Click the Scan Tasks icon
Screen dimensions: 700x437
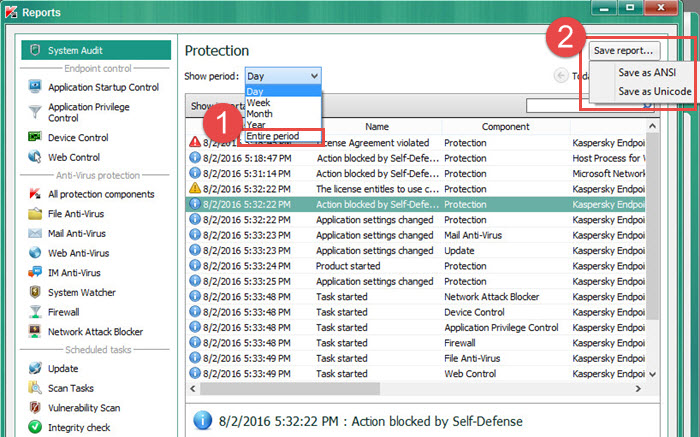pos(35,388)
